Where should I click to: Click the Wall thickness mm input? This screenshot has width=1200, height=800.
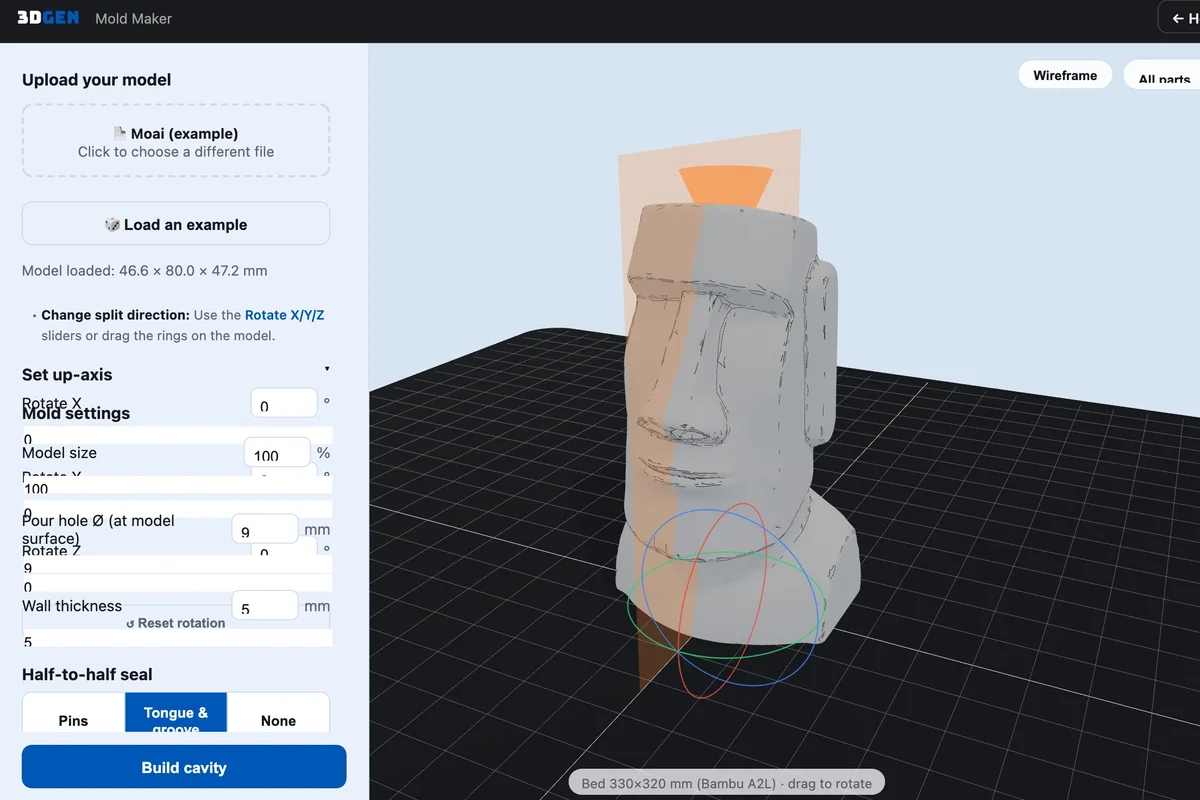[x=264, y=605]
